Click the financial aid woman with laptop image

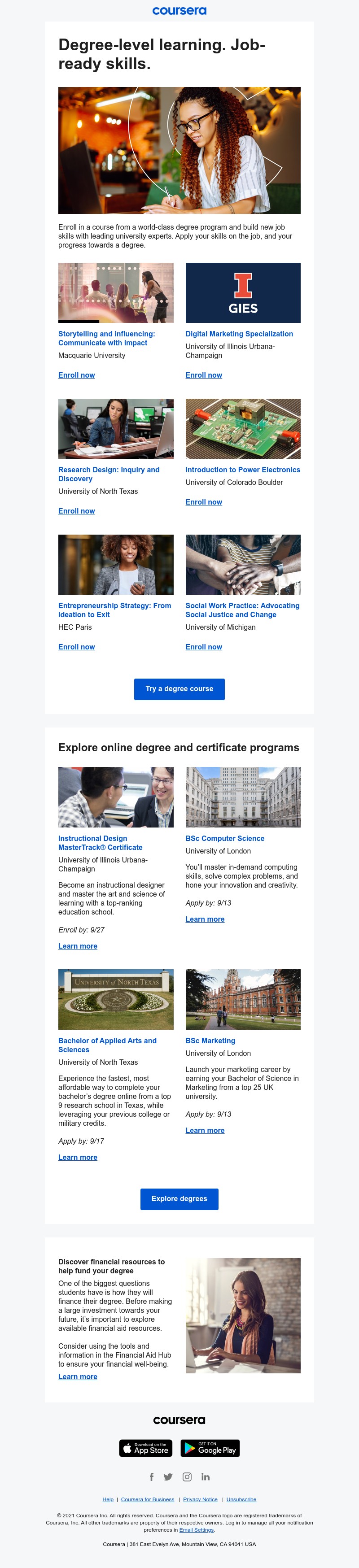[243, 1315]
